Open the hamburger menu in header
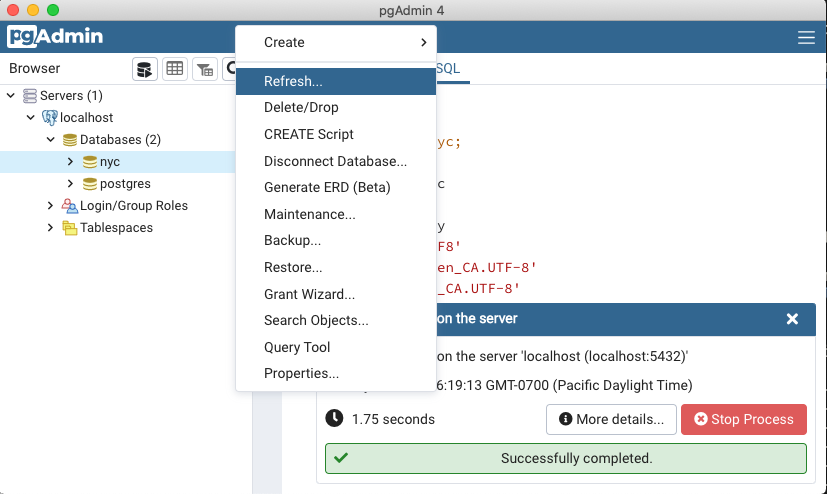 click(806, 38)
